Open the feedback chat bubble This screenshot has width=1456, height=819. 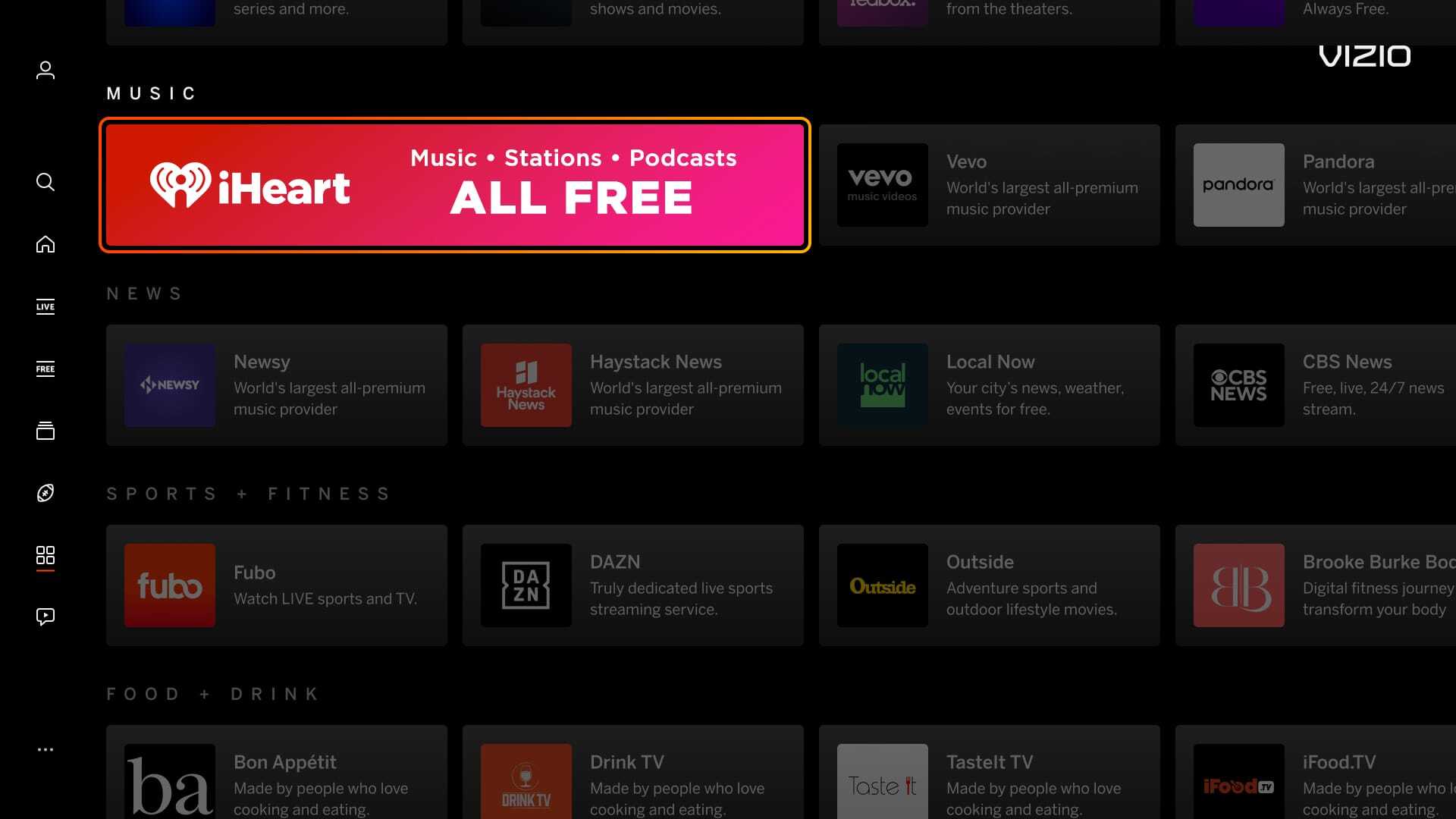(45, 617)
